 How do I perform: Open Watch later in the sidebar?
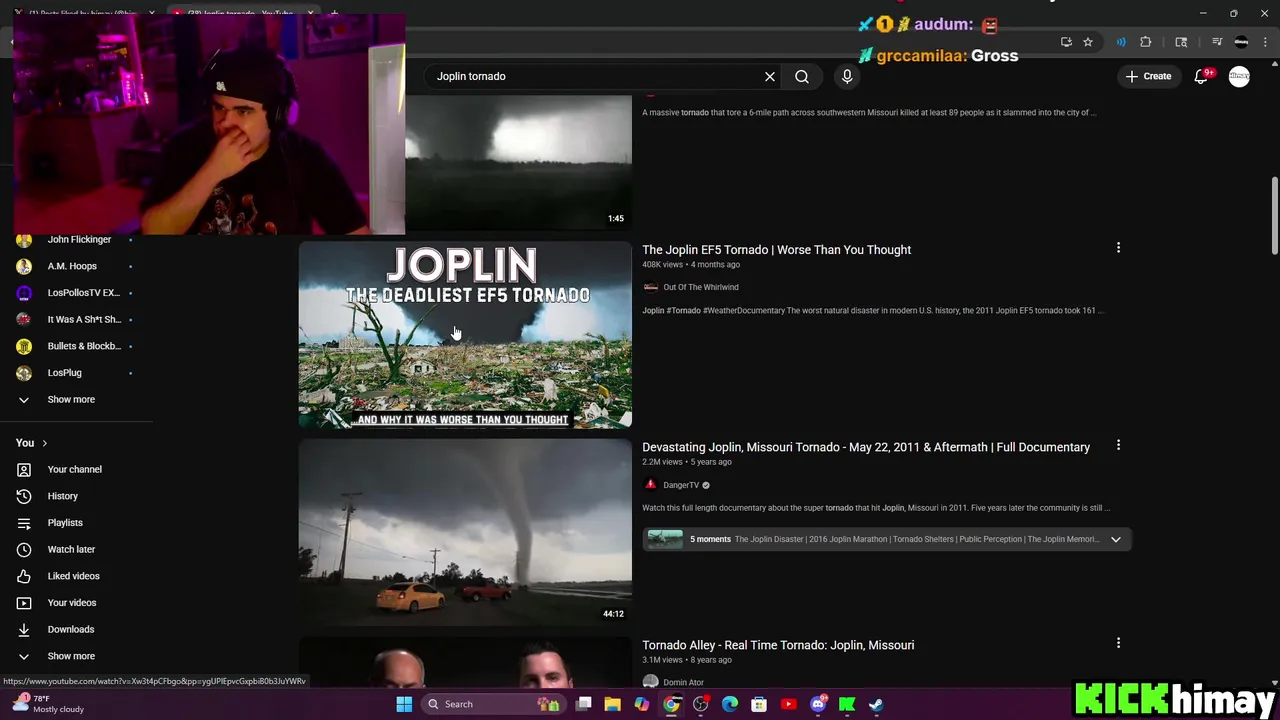71,549
